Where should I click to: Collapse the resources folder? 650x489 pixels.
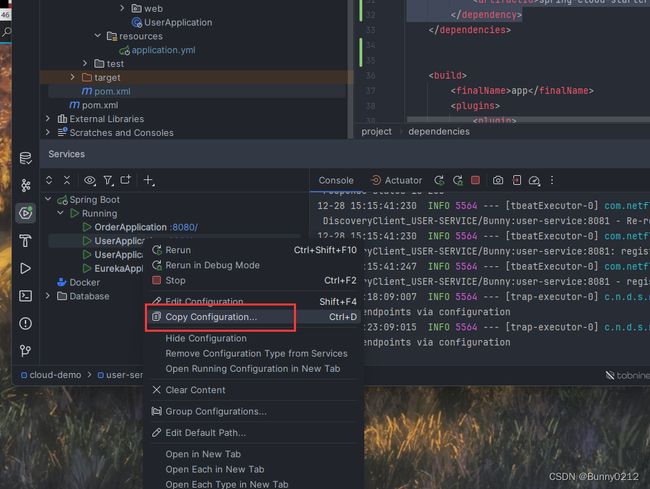[97, 36]
